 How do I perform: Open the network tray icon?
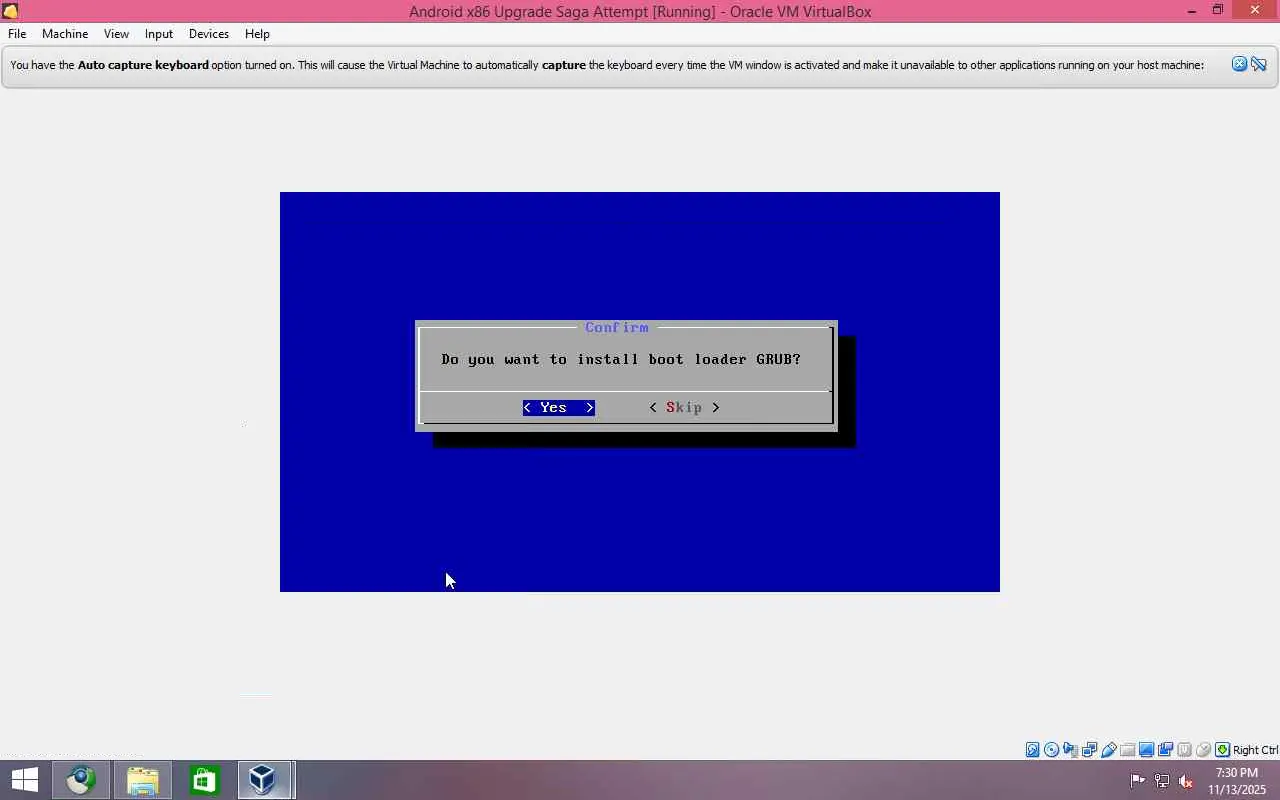(1162, 780)
